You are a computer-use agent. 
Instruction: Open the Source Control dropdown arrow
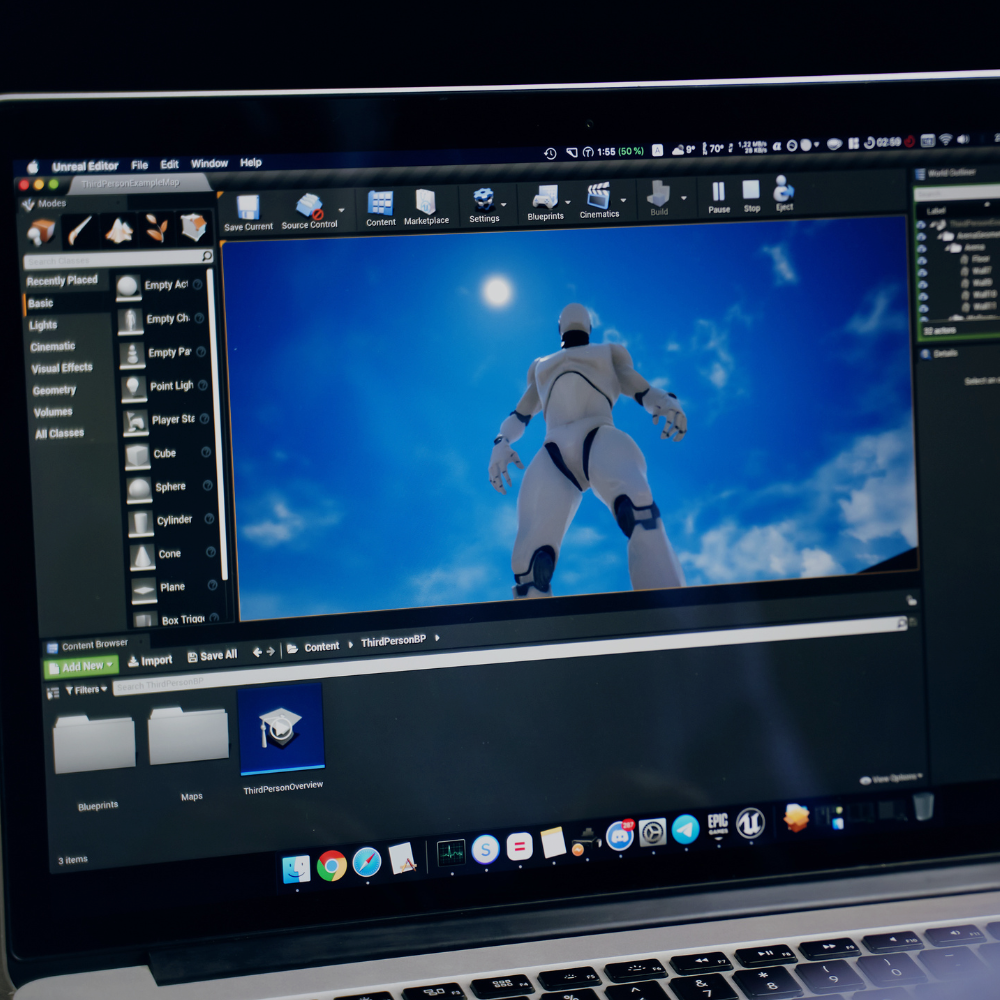341,210
